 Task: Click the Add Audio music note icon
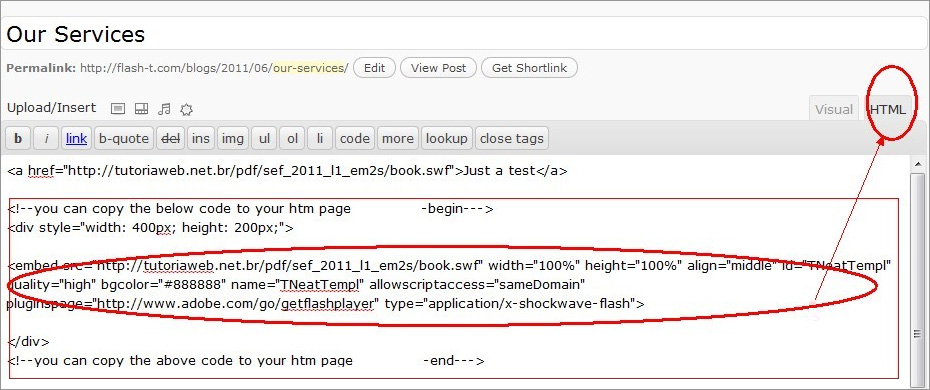[x=165, y=108]
